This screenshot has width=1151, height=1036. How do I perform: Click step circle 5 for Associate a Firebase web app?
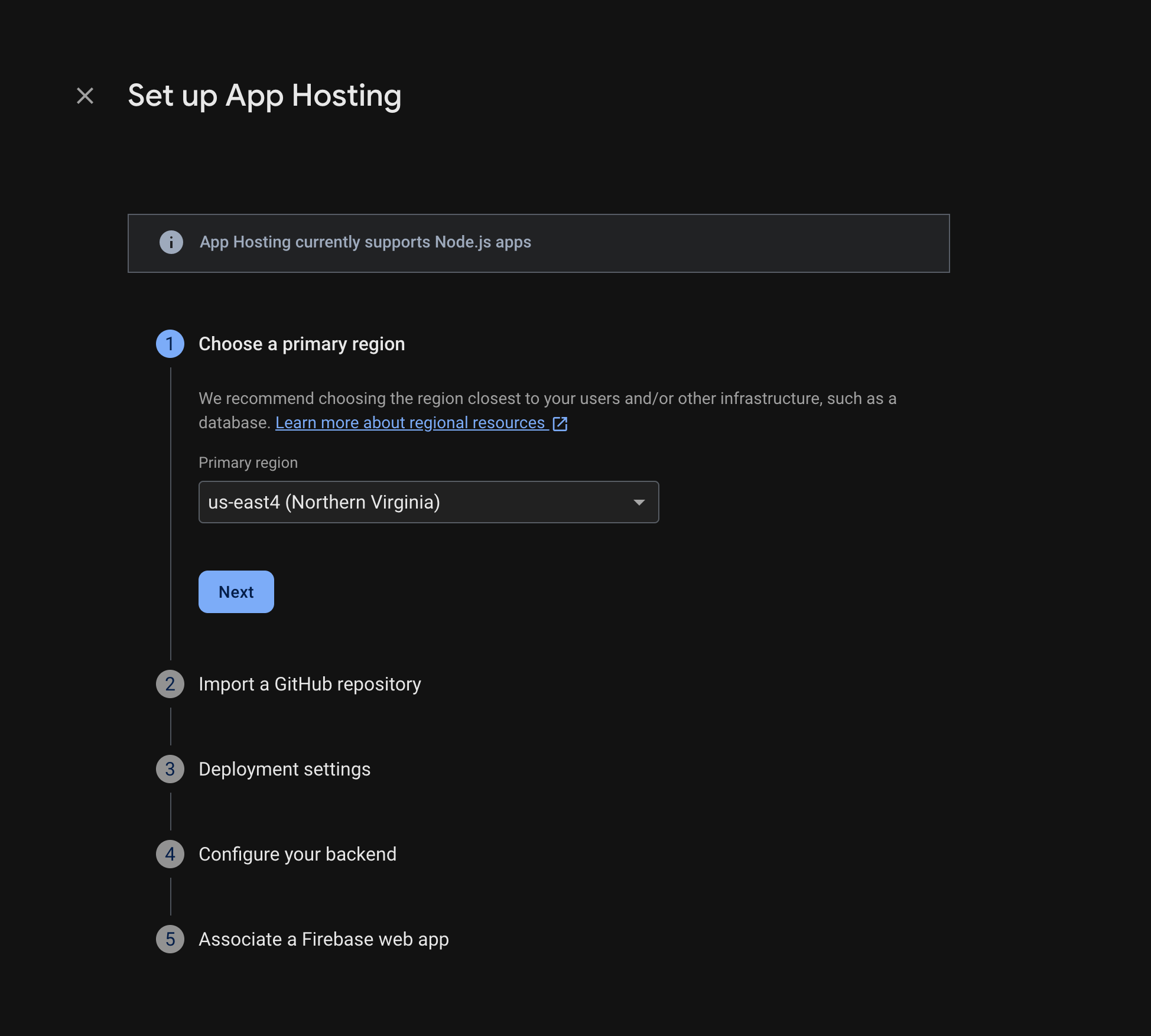(171, 939)
